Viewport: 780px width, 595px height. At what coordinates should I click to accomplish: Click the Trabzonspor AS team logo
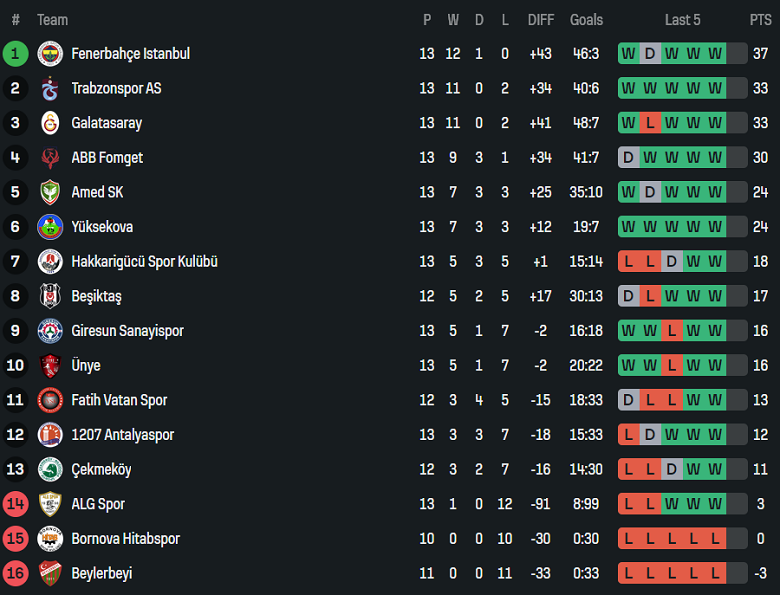point(50,89)
